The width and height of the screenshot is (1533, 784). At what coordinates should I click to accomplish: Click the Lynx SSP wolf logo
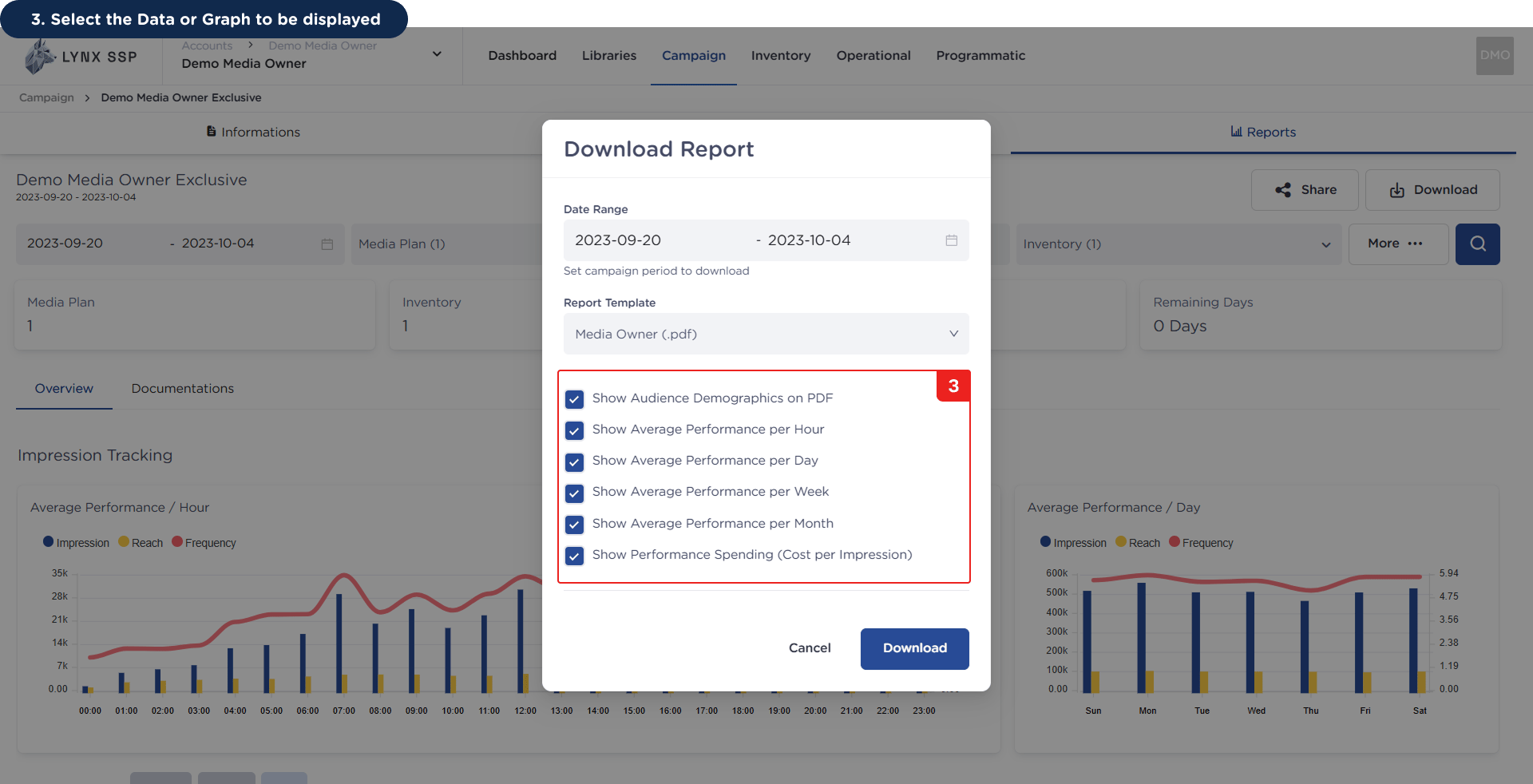click(40, 57)
